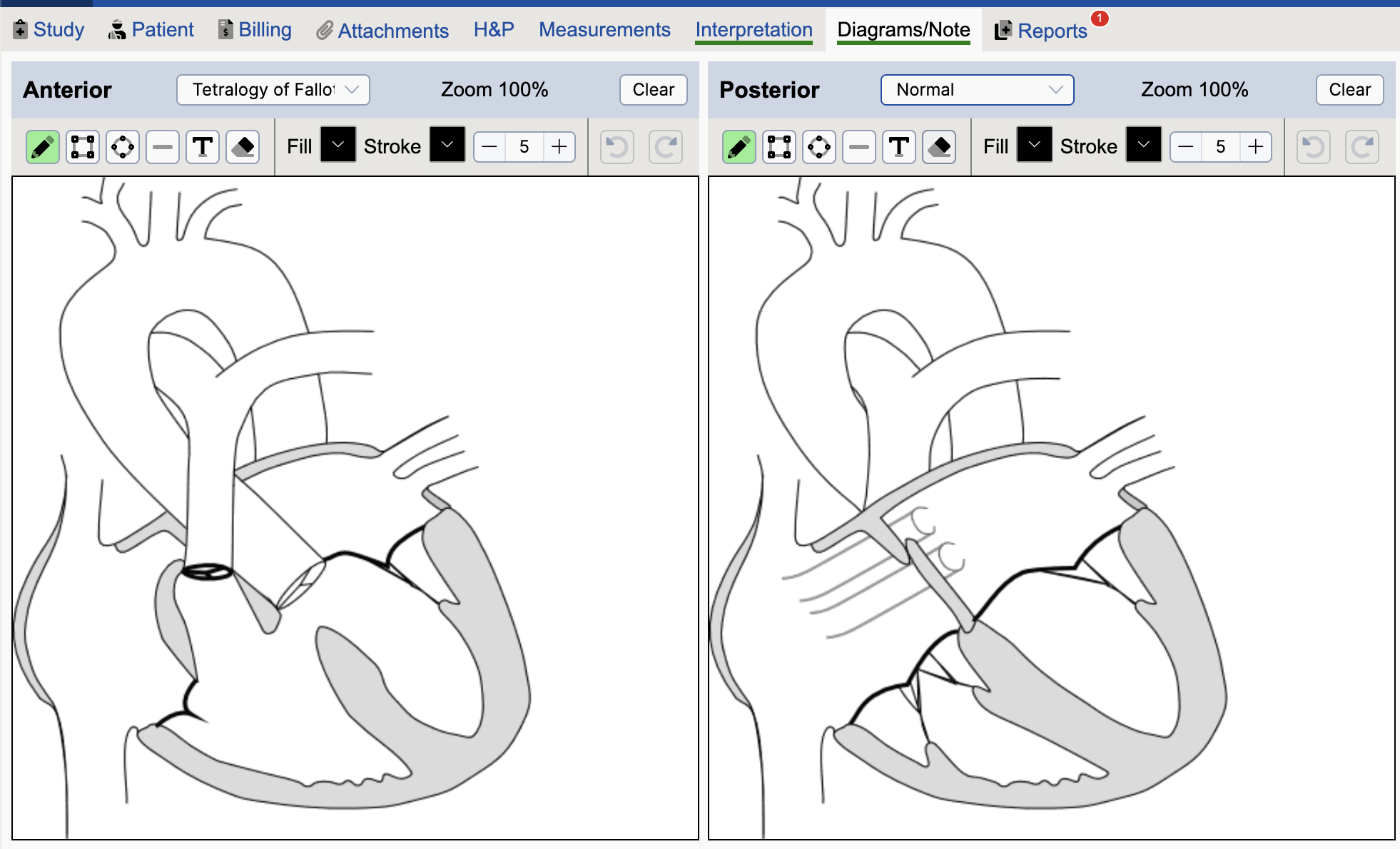The width and height of the screenshot is (1400, 849).
Task: Open the Normal diagram dropdown for Posterior
Action: pos(977,90)
